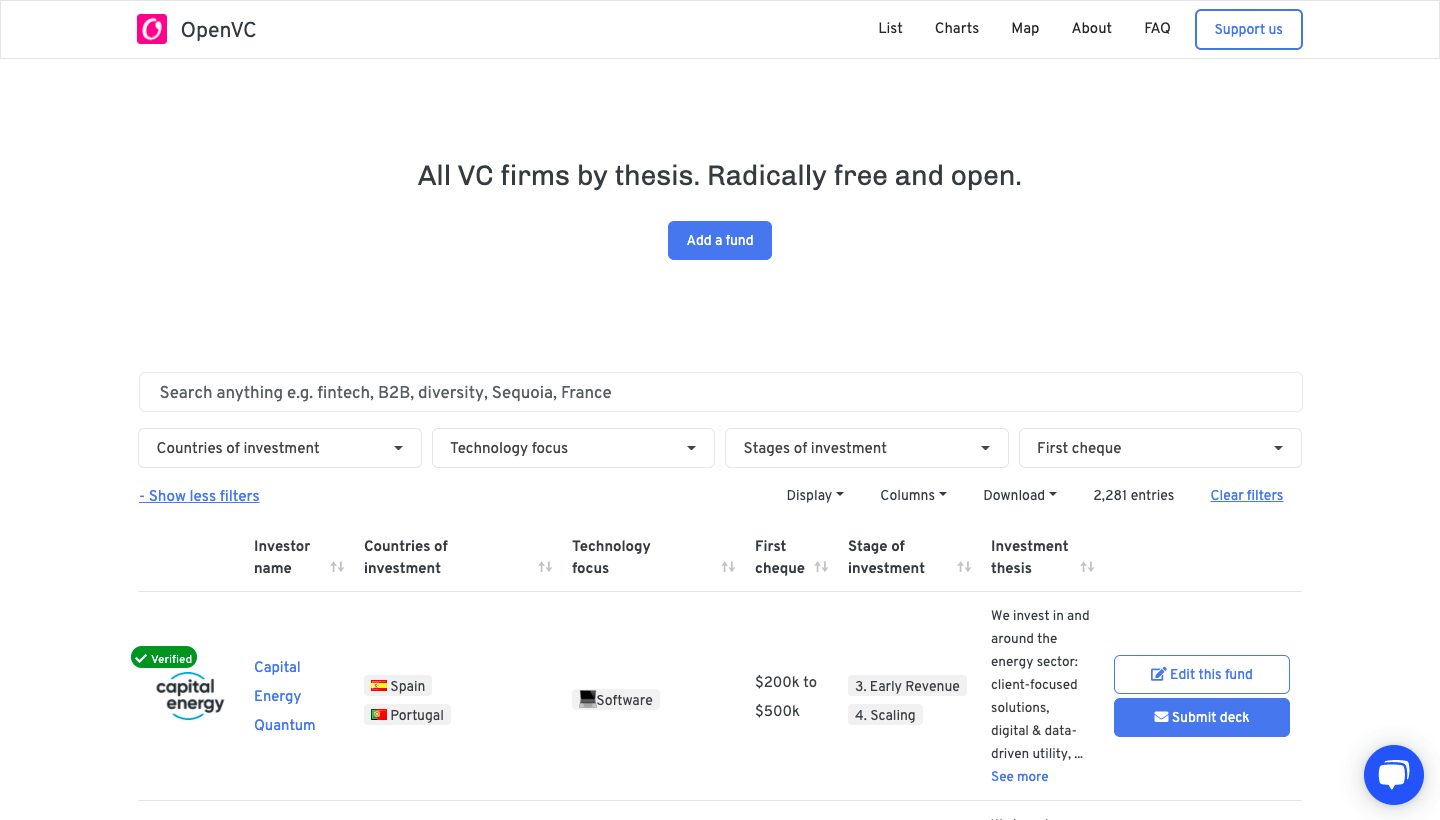Viewport: 1440px width, 820px height.
Task: Sort by First cheque column arrows
Action: 821,567
